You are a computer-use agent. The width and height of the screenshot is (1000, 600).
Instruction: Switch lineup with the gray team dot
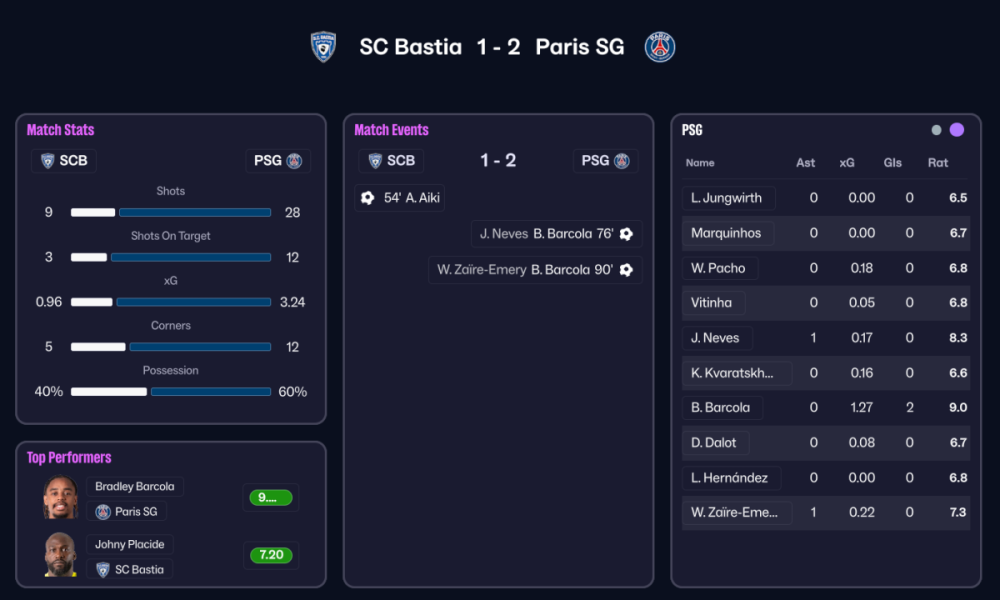tap(936, 130)
